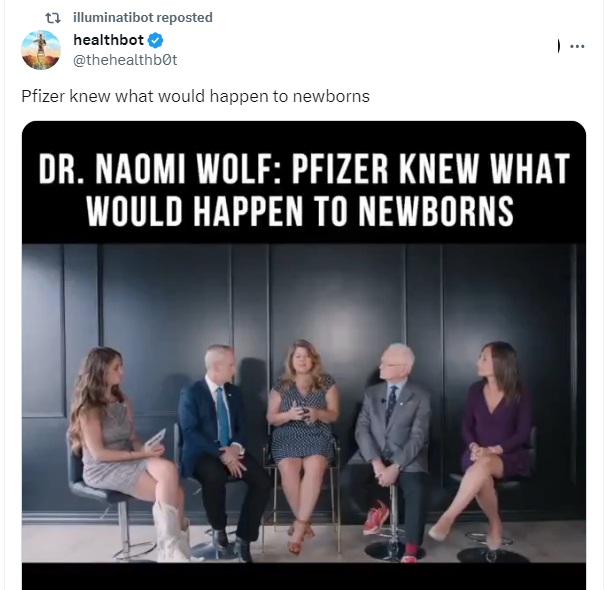This screenshot has width=605, height=590.
Task: Click the white video headline caption
Action: [x=304, y=189]
